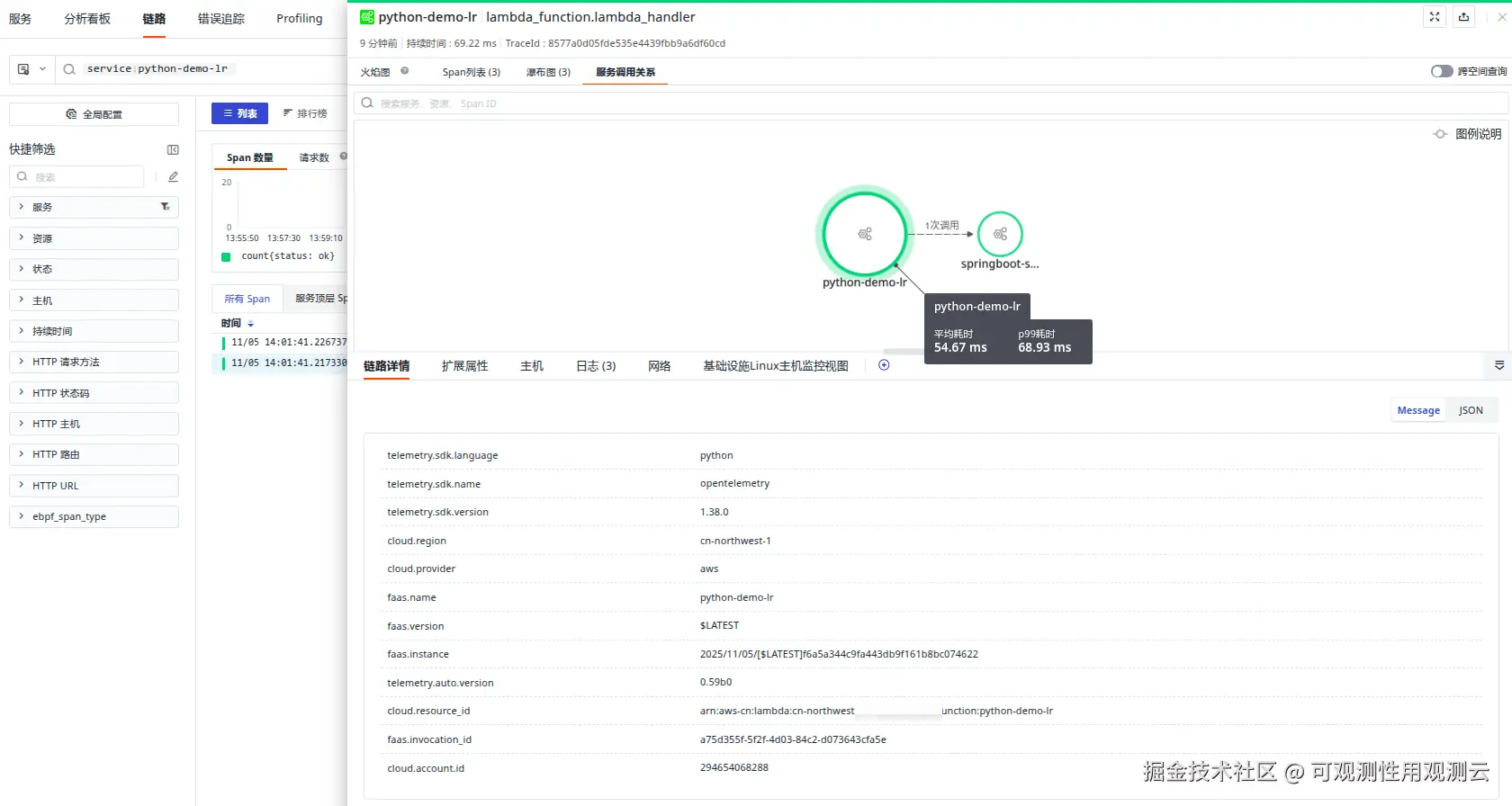Click the 全局配置 button

pyautogui.click(x=94, y=114)
